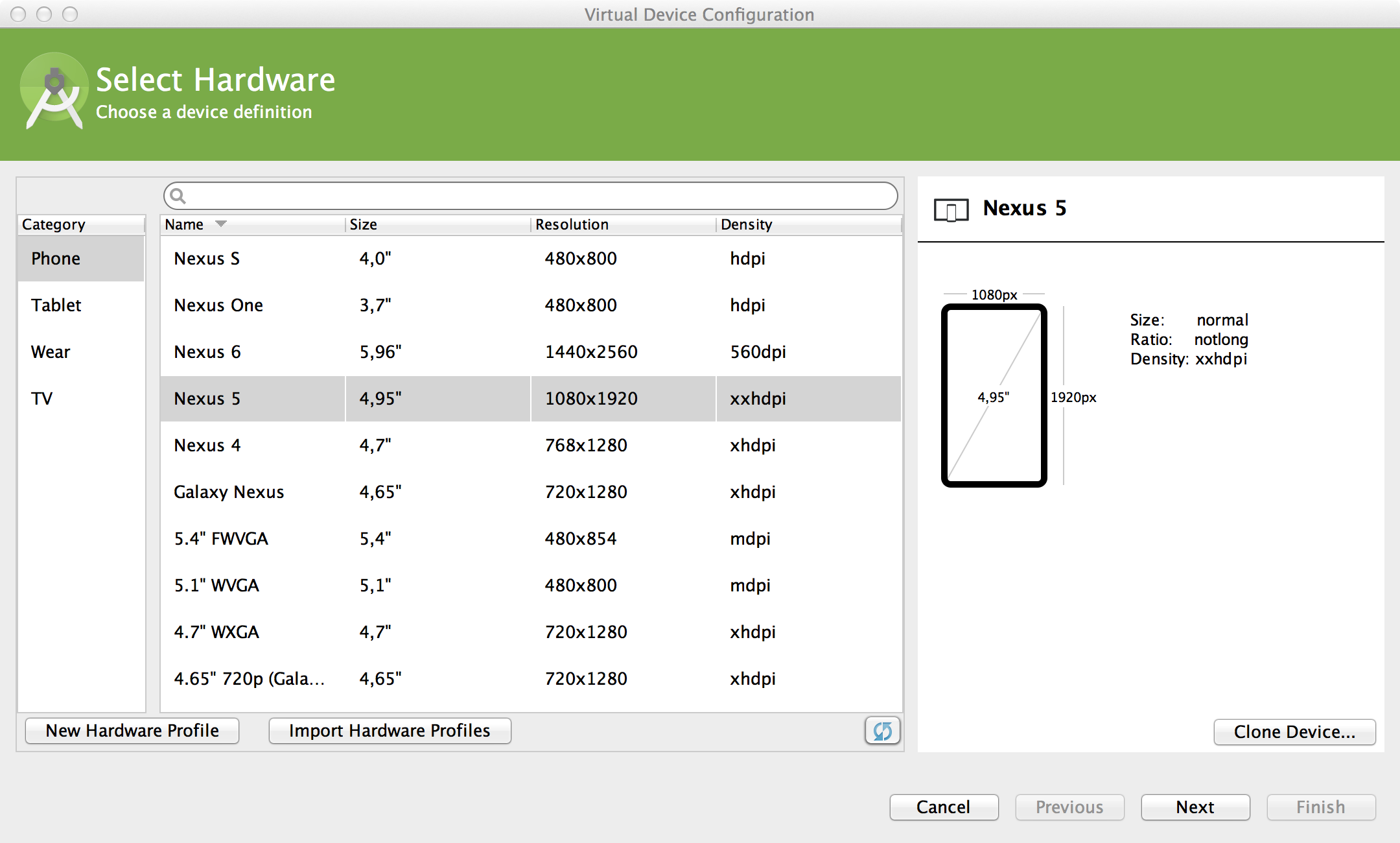
Task: Click the Nexus 5 phone preview outline
Action: pyautogui.click(x=994, y=395)
